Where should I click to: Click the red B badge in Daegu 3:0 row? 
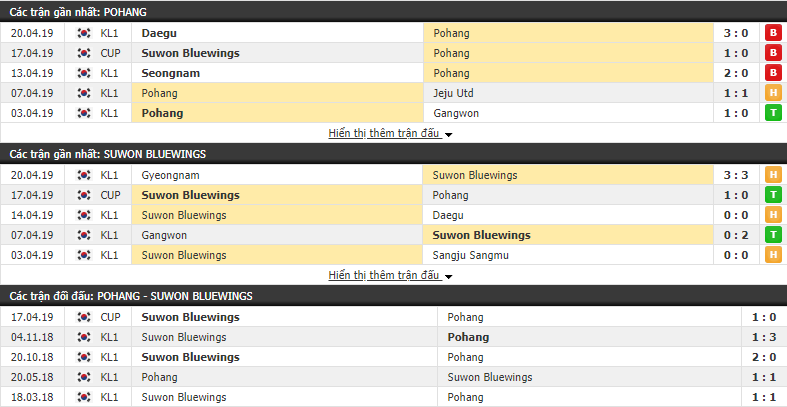773,33
